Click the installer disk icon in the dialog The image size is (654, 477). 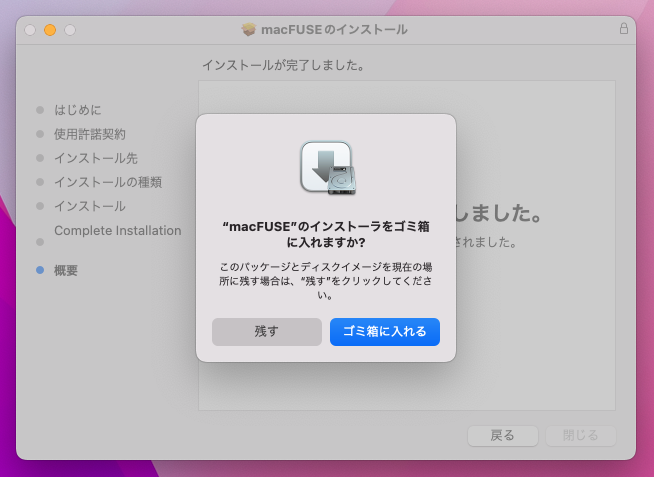(326, 168)
